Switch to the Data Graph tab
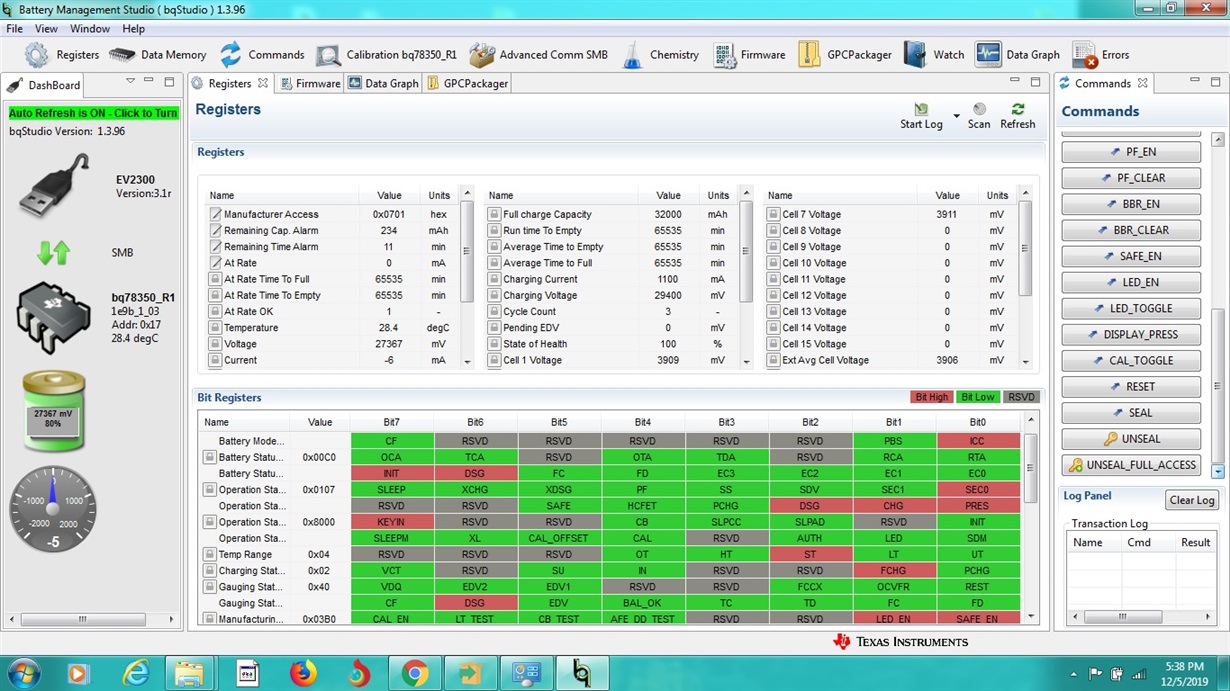This screenshot has height=691, width=1230. coord(383,84)
